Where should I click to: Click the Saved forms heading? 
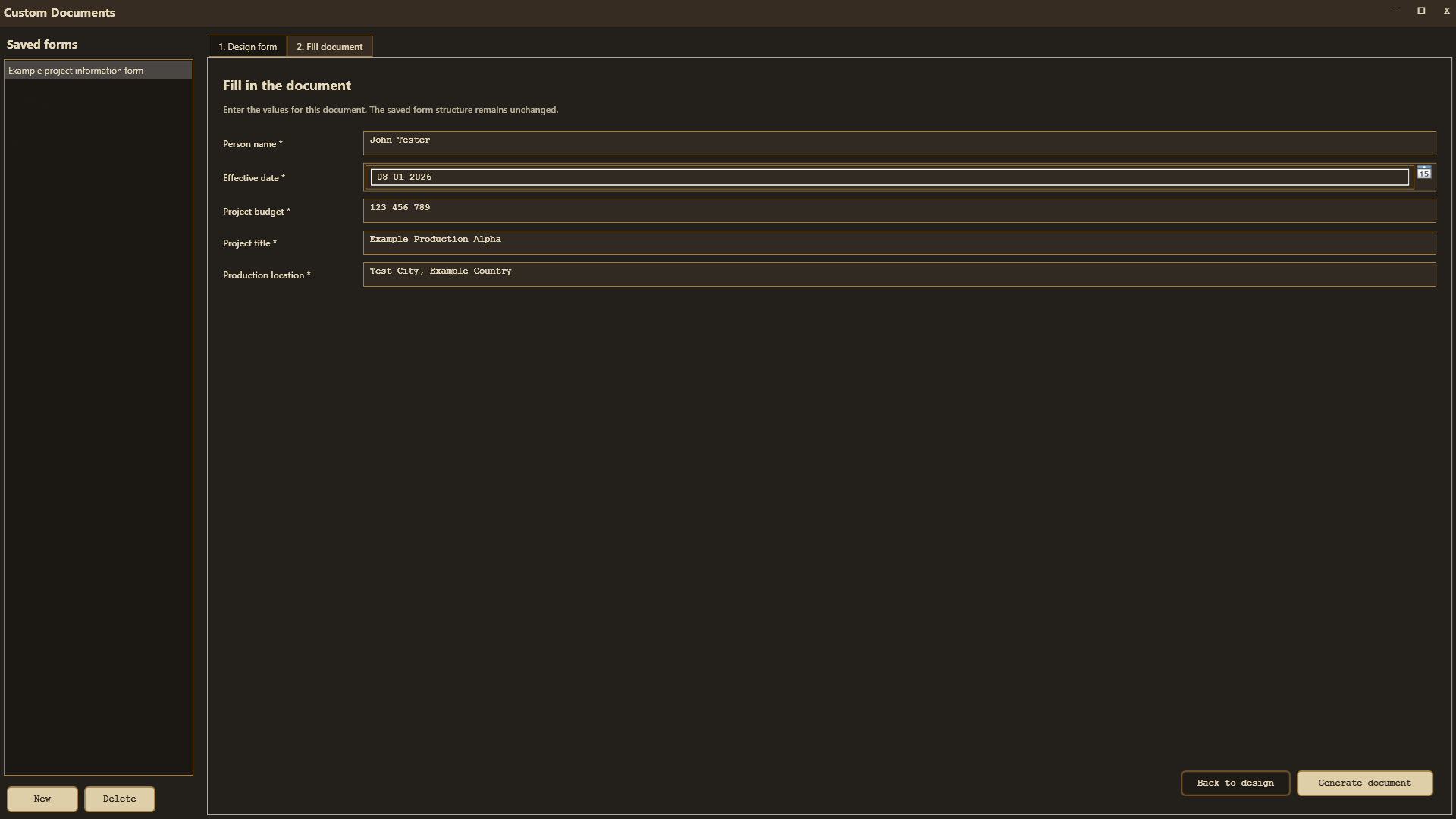42,45
